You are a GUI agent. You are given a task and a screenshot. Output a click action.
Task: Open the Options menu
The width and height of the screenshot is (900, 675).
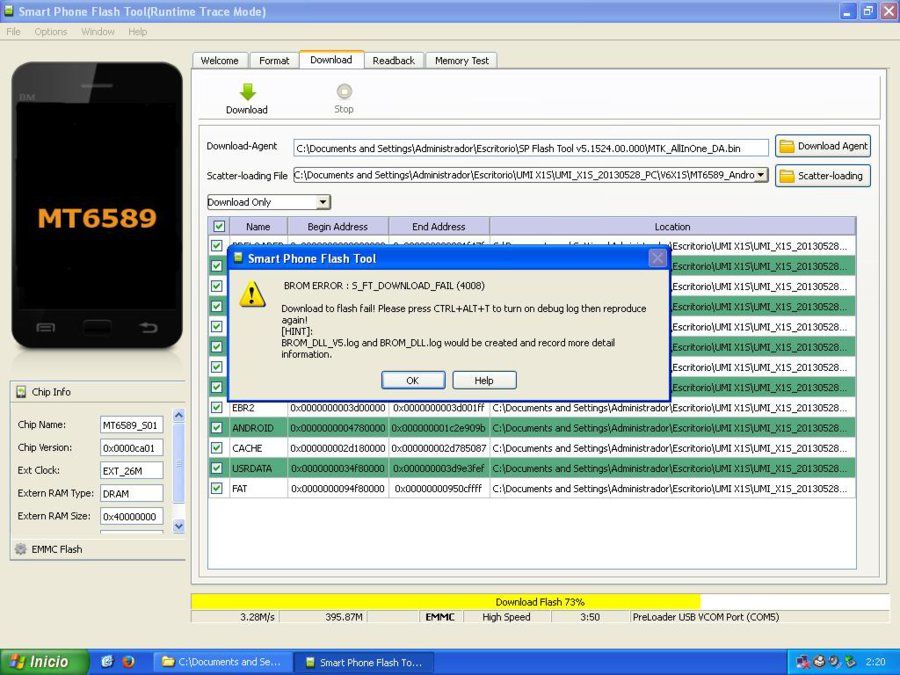point(51,32)
